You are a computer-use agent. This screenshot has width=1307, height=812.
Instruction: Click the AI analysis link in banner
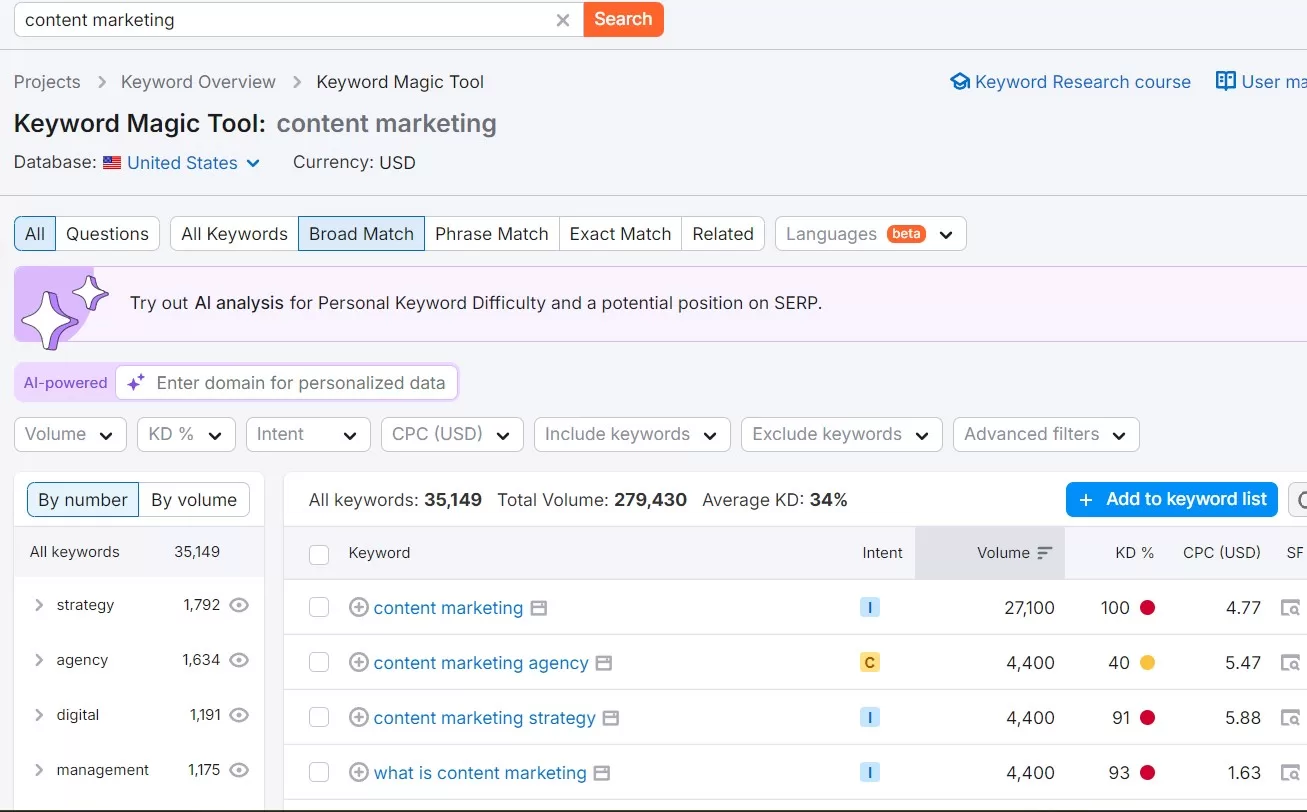pos(239,303)
